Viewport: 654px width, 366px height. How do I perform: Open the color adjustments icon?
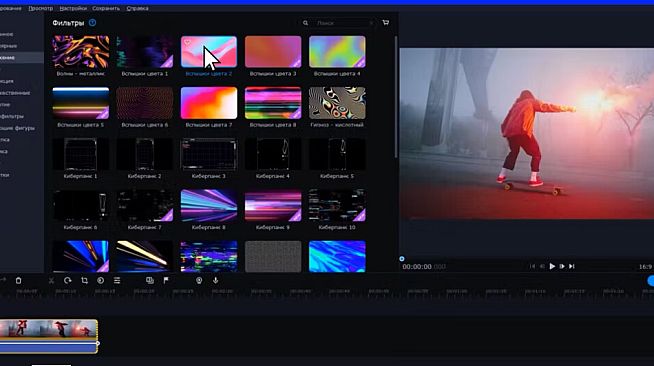101,281
